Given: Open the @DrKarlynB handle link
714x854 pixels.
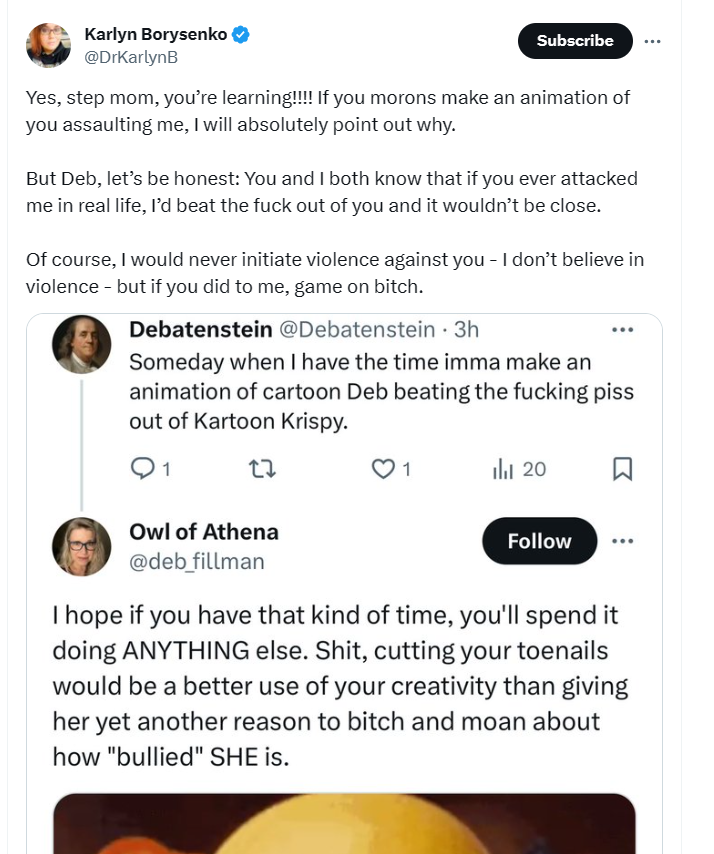Looking at the screenshot, I should point(131,57).
